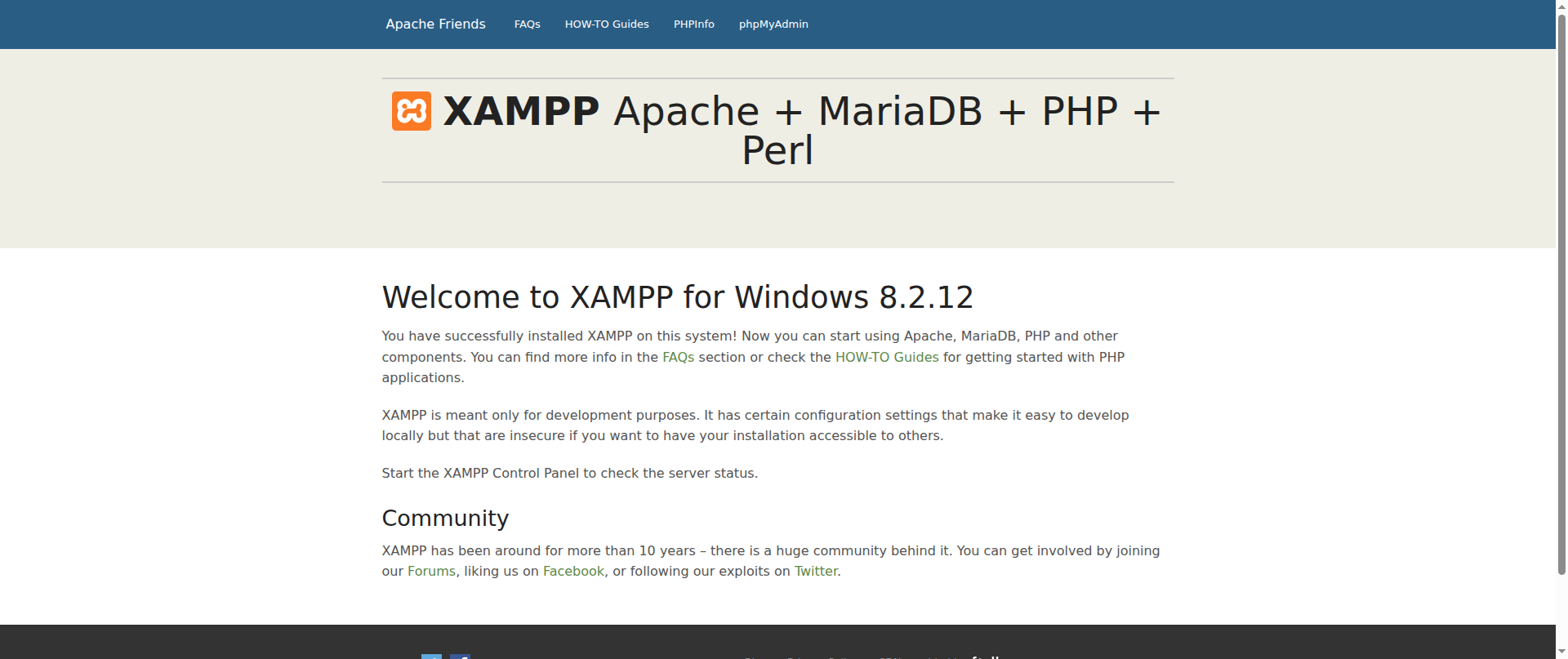Open the PHPInfo navigation item
1568x659 pixels.
[x=694, y=24]
